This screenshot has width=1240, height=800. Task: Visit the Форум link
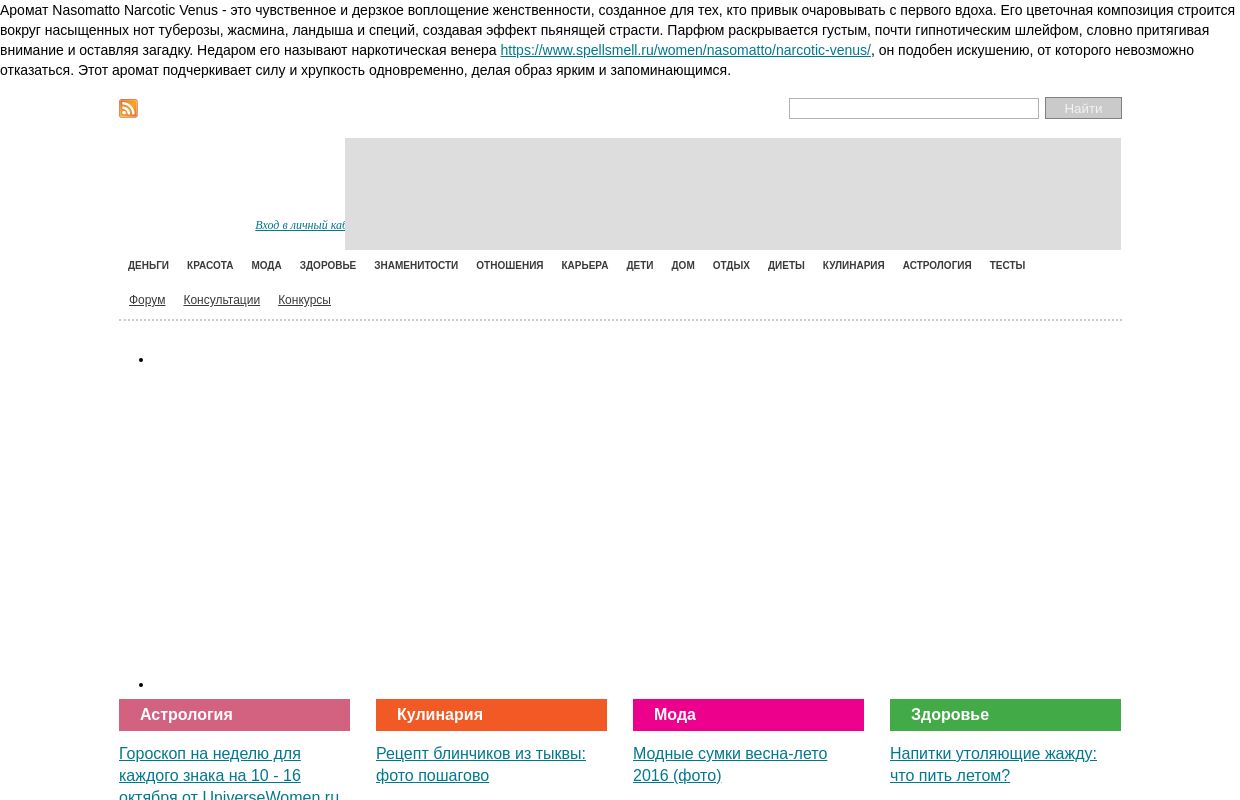coord(147,300)
